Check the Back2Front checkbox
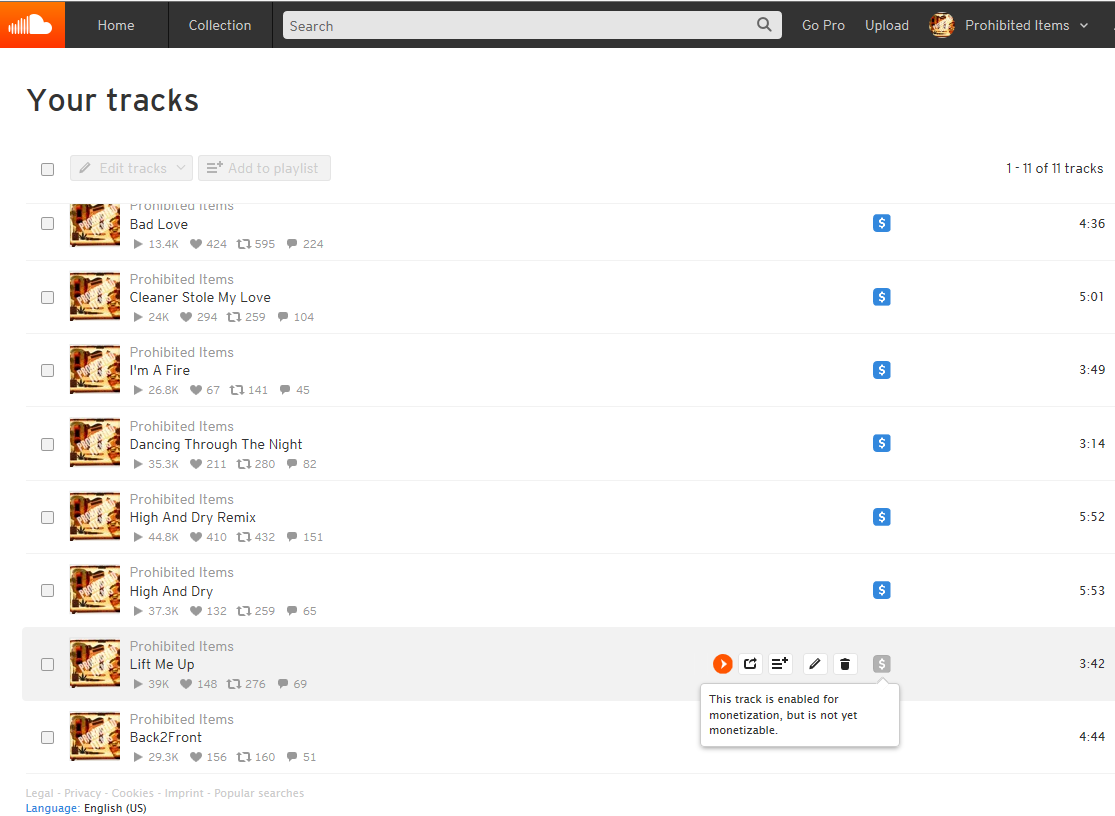 pyautogui.click(x=48, y=737)
